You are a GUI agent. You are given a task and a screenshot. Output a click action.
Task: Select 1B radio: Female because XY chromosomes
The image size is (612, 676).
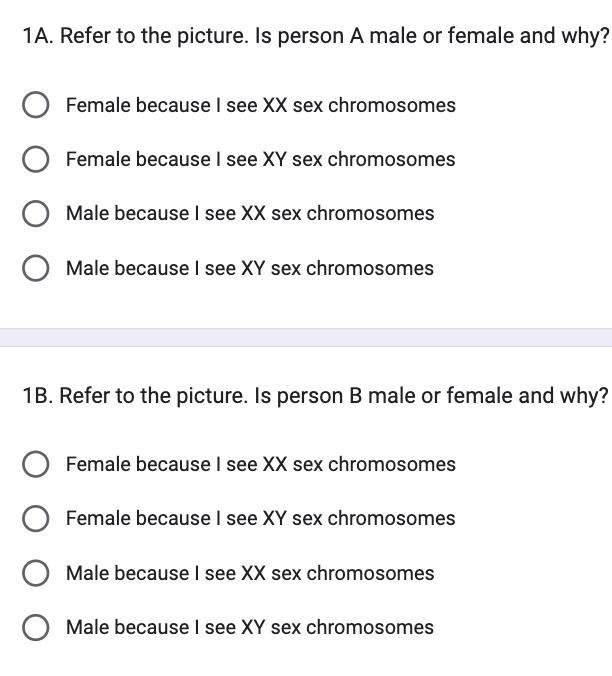36,518
